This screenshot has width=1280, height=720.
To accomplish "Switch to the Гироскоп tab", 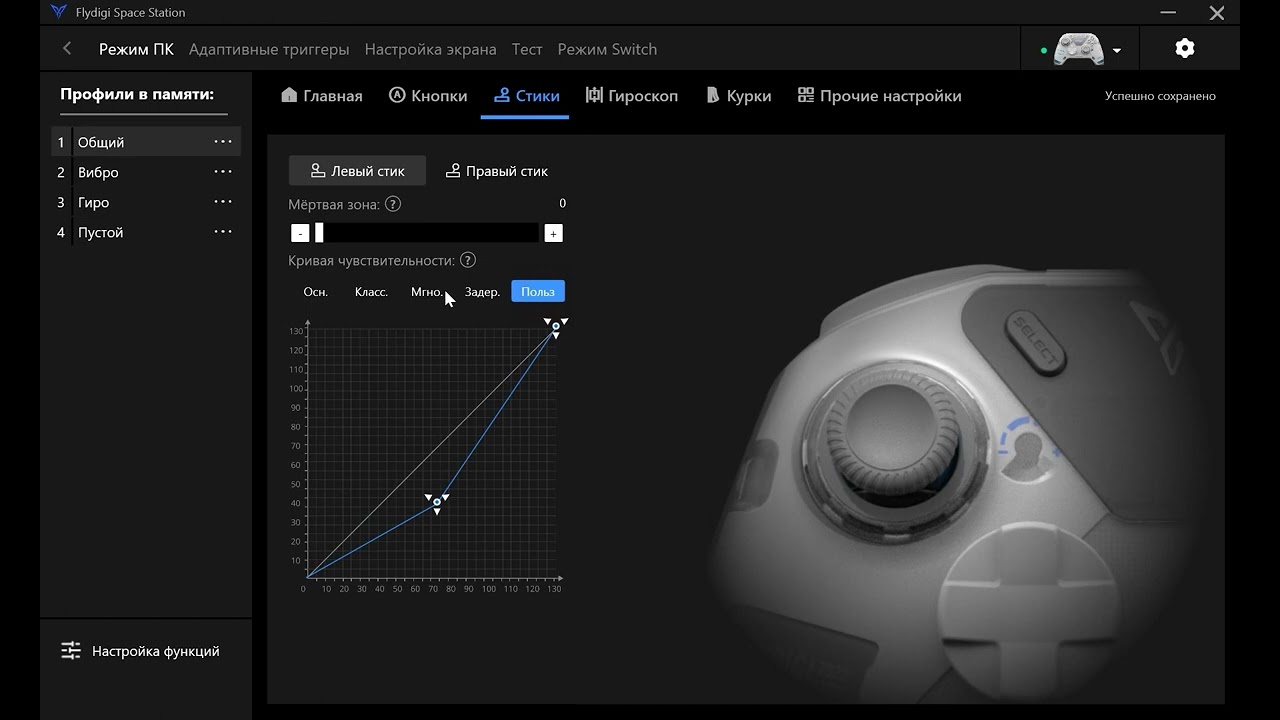I will (632, 96).
